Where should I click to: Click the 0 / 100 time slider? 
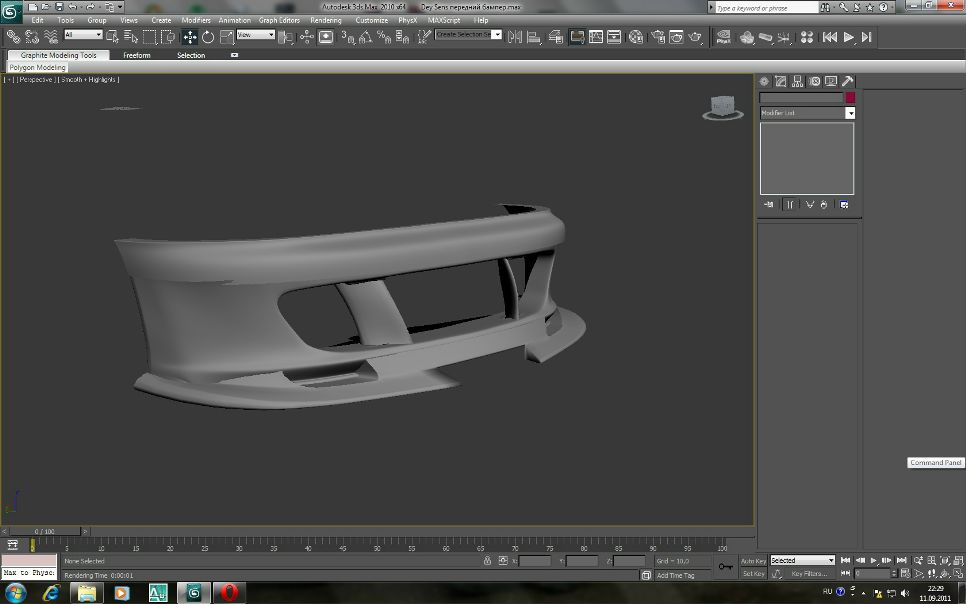tap(45, 531)
